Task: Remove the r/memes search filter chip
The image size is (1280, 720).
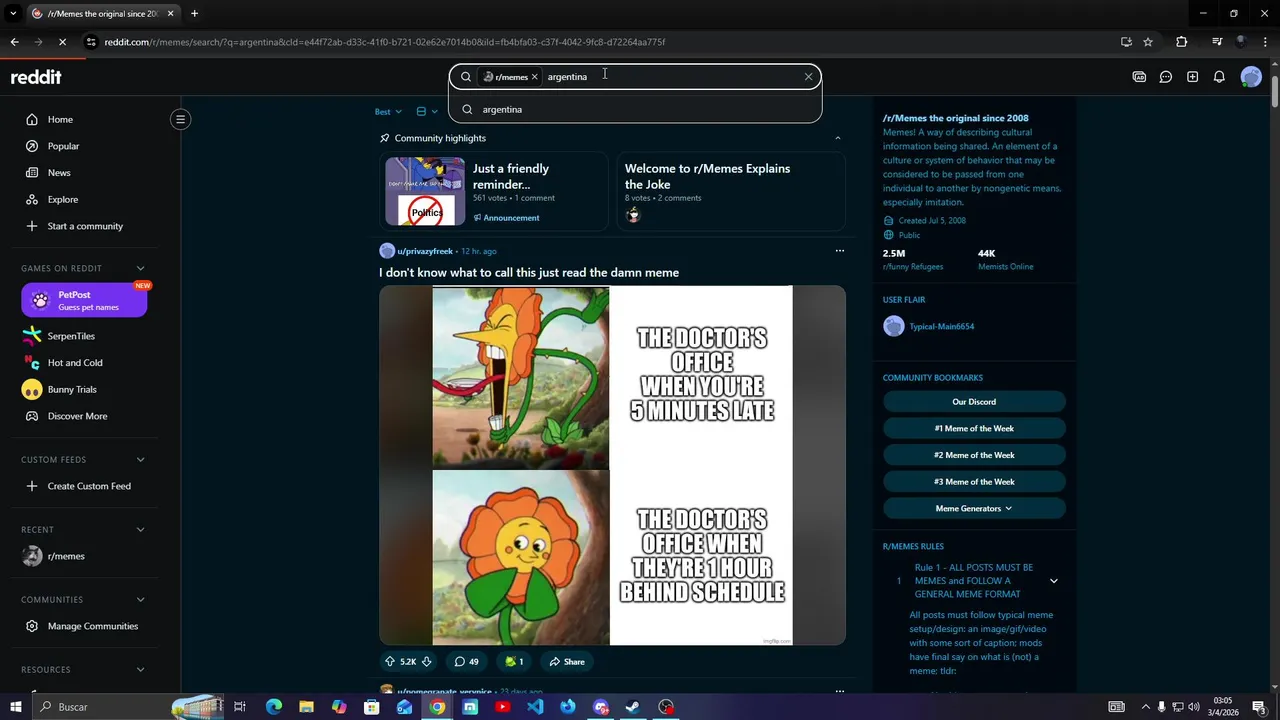Action: click(535, 77)
